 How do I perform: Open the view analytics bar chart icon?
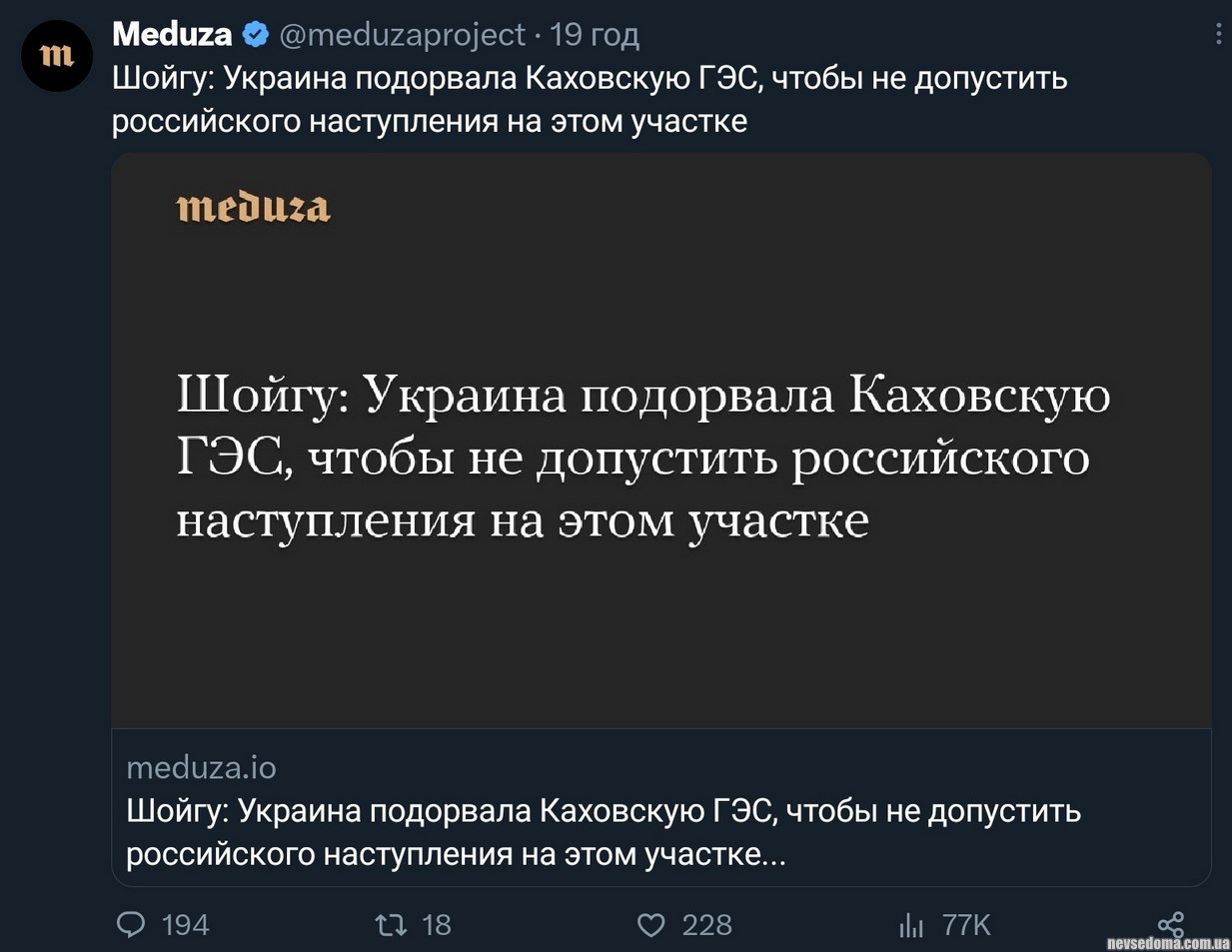911,925
